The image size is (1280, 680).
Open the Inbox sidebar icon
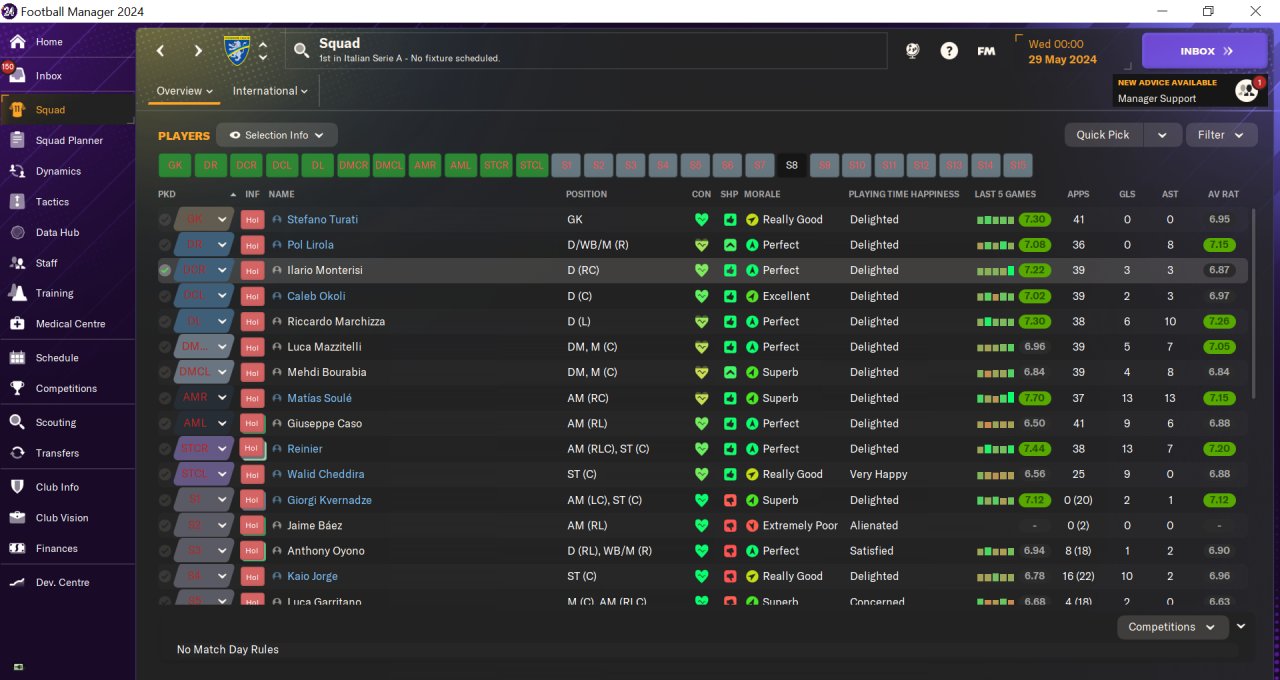(17, 76)
